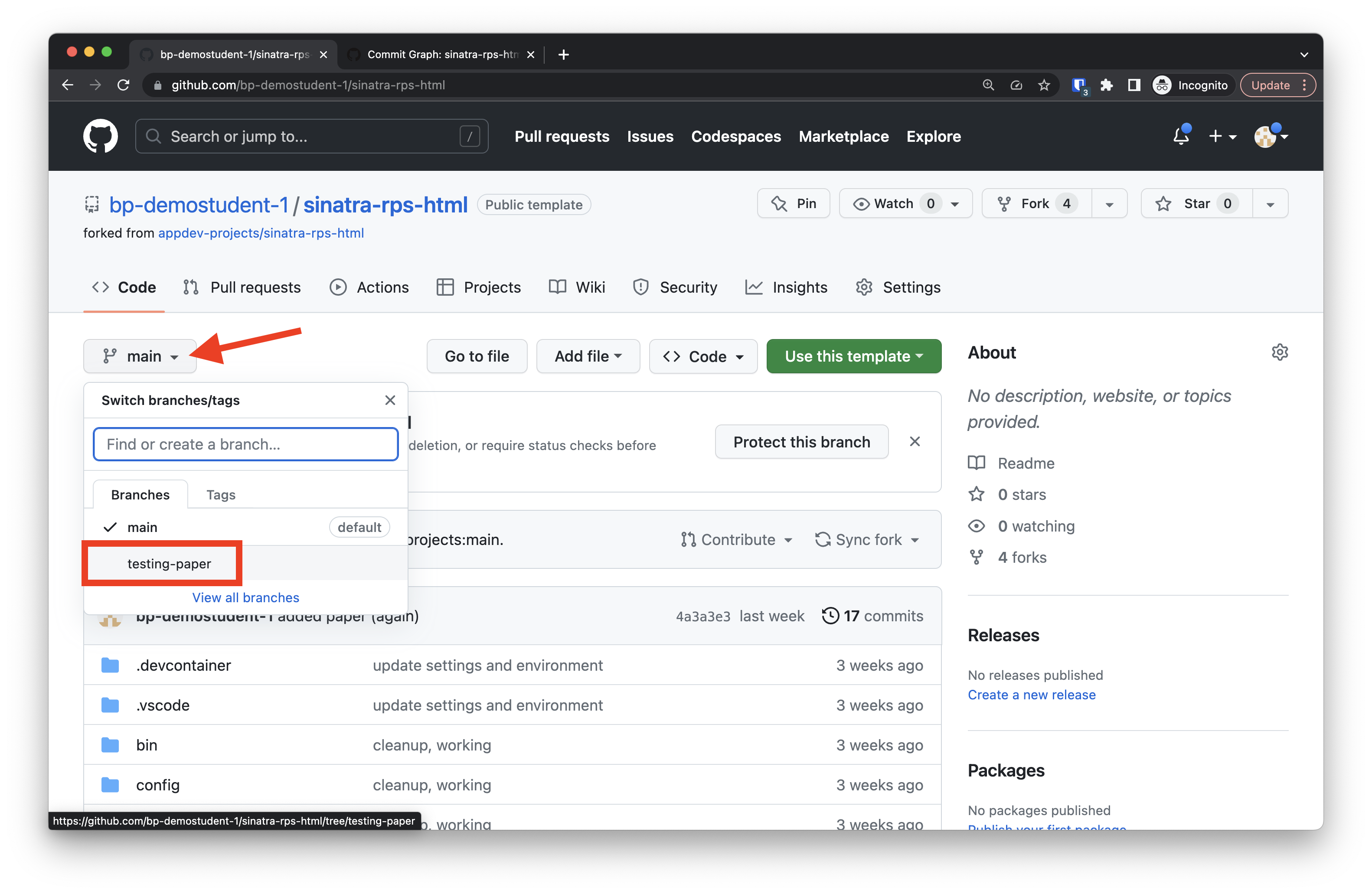The image size is (1372, 894).
Task: Collapse the main branch dropdown
Action: tap(140, 356)
